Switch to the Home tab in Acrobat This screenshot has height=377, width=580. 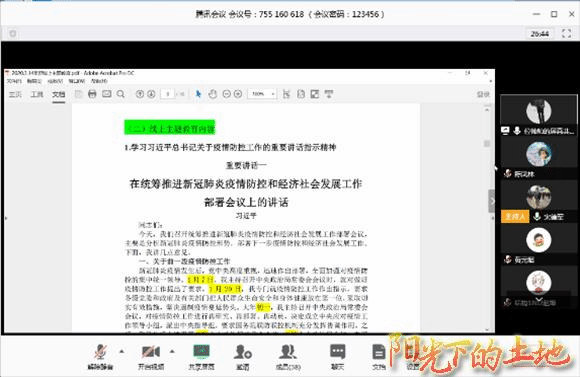click(15, 94)
